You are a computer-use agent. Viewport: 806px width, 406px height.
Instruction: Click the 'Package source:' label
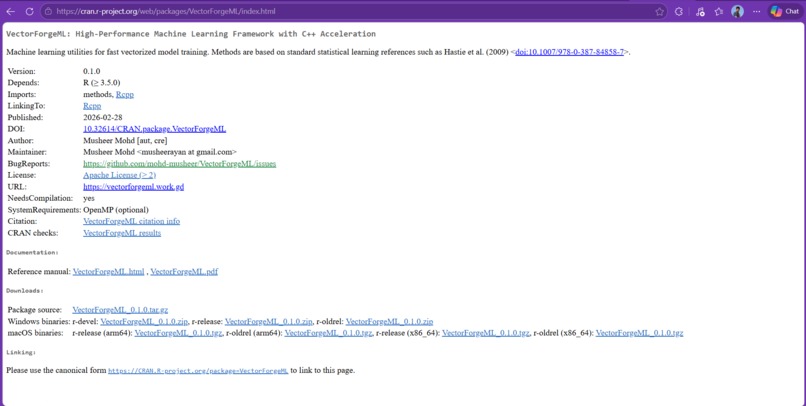tap(34, 310)
